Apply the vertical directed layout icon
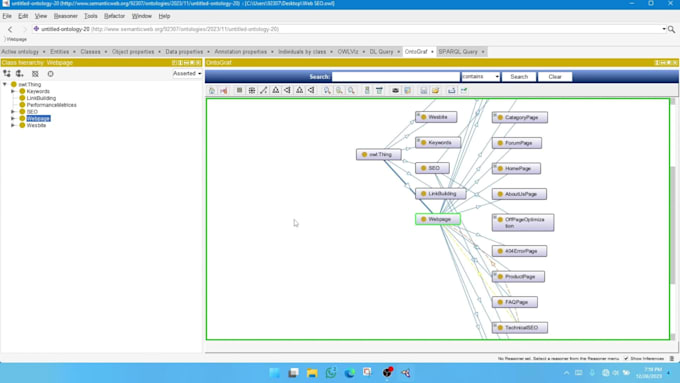Image resolution: width=680 pixels, height=383 pixels. [x=299, y=90]
